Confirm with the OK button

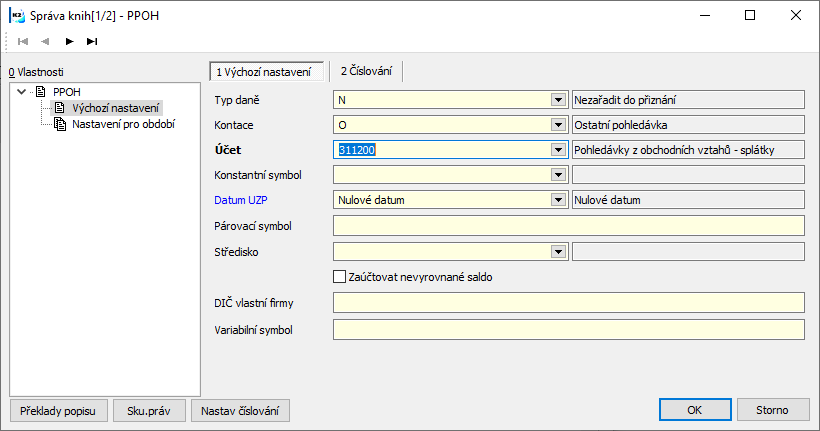695,410
